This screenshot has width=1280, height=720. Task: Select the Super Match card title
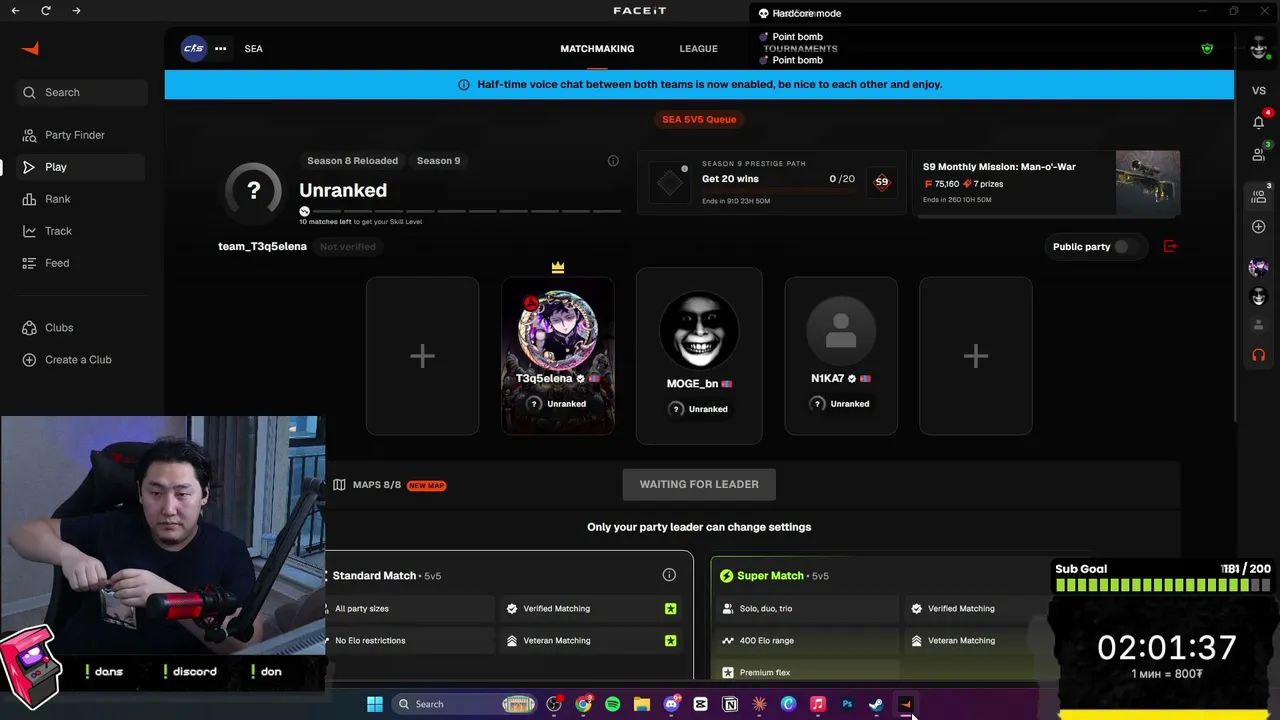[770, 576]
